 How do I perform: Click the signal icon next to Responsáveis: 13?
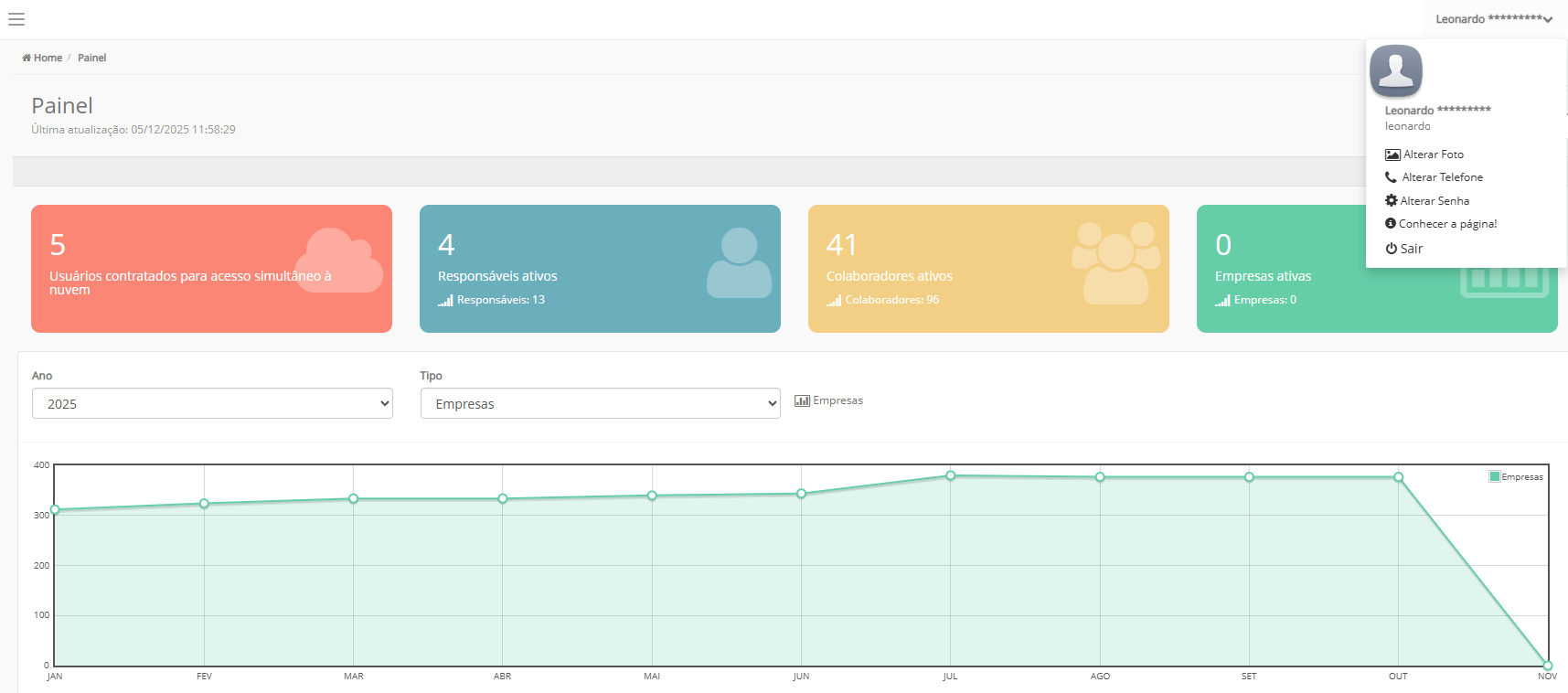coord(445,300)
